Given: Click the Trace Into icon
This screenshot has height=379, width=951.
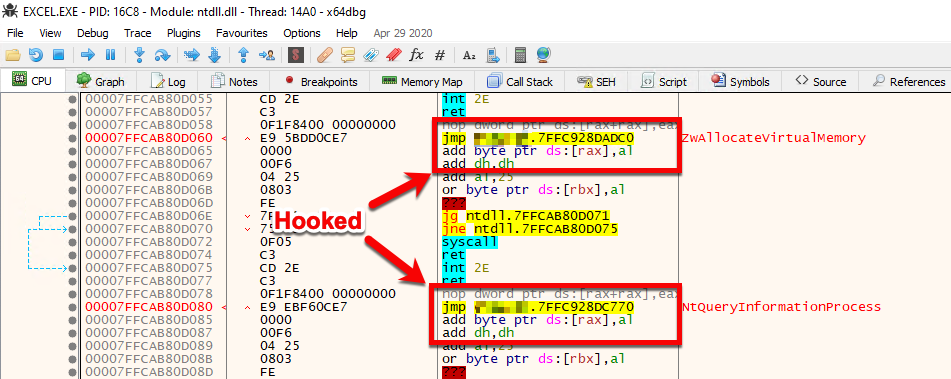Looking at the screenshot, I should tap(192, 55).
